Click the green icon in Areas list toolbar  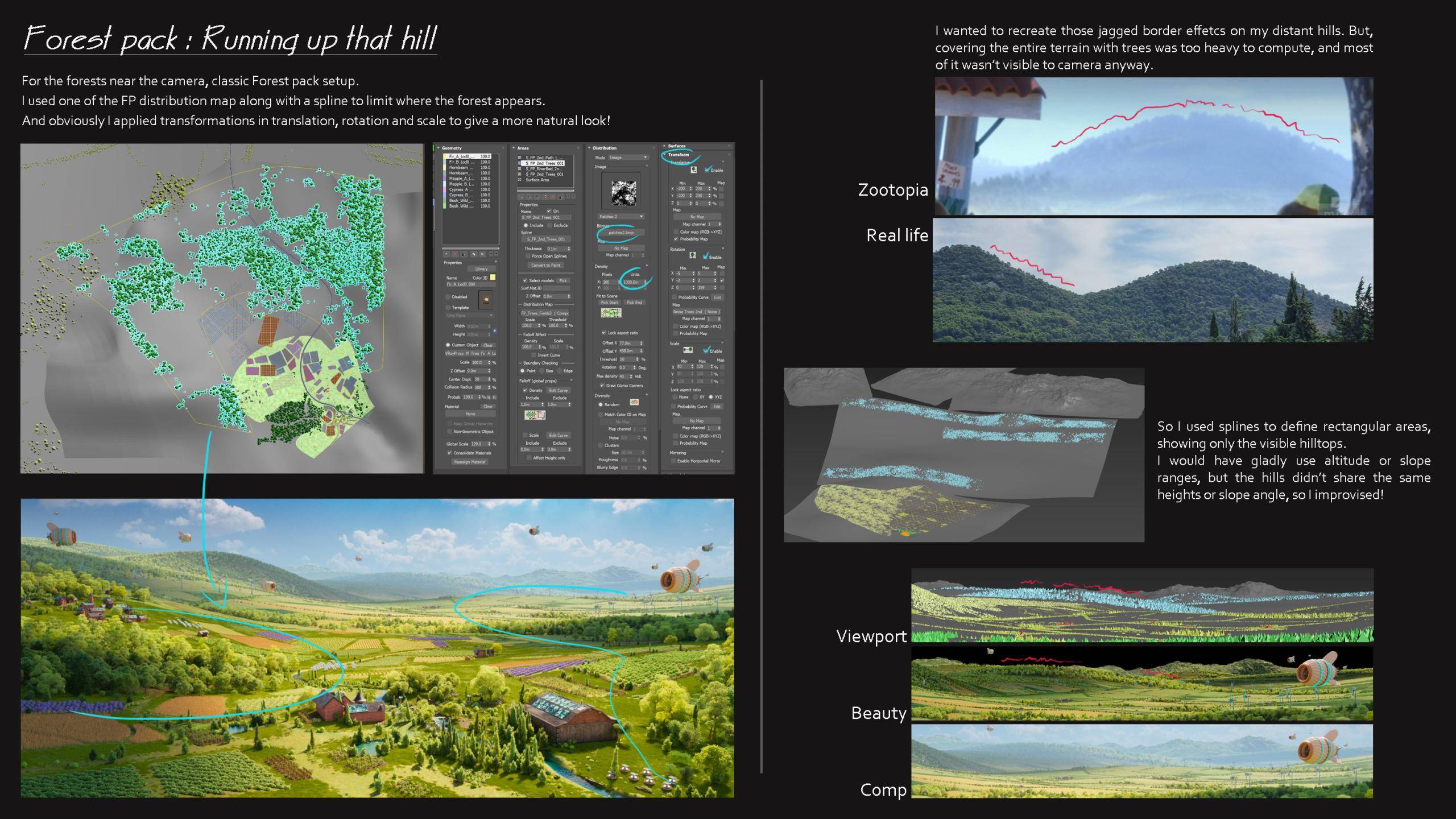click(537, 197)
